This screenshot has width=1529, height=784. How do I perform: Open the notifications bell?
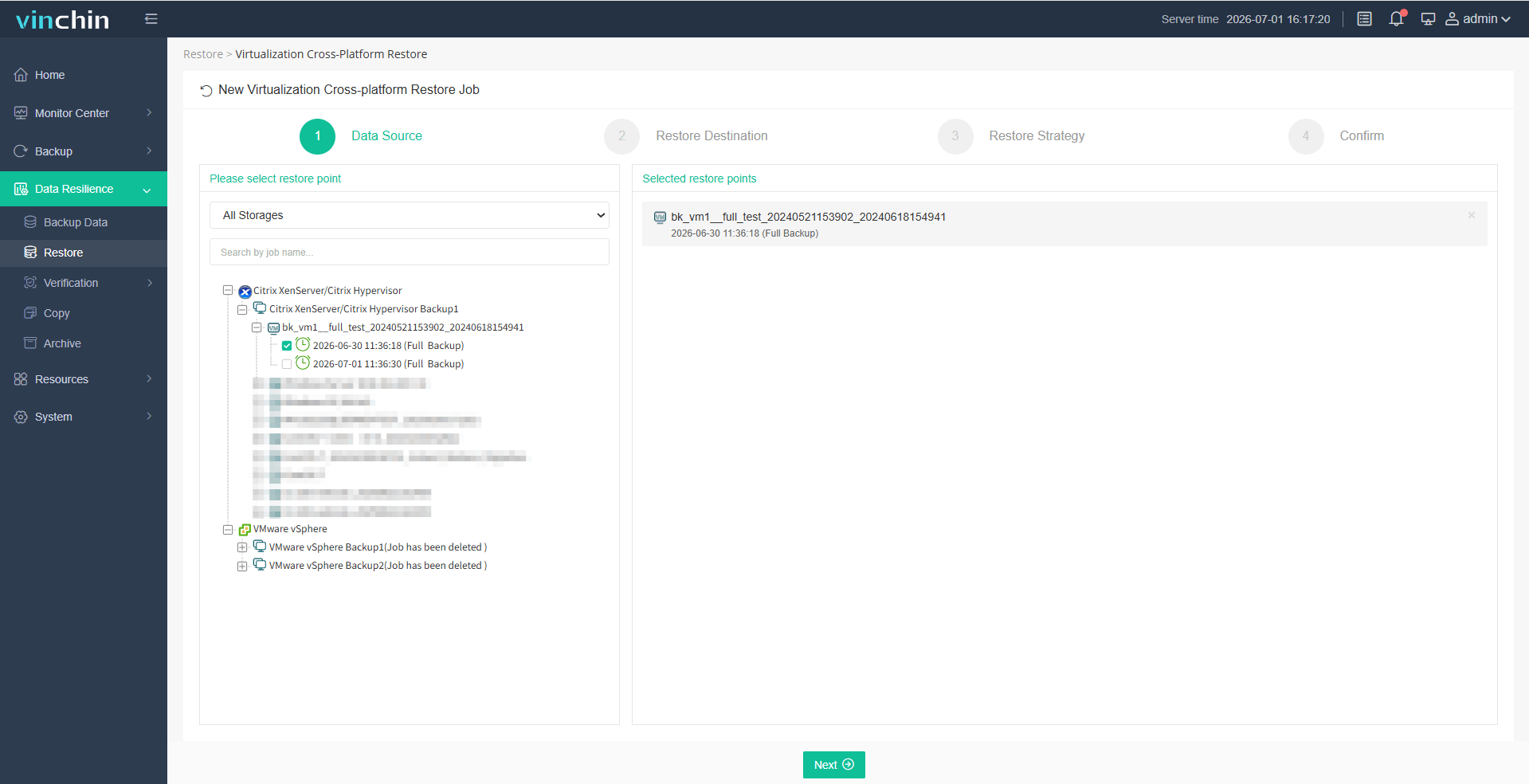pyautogui.click(x=1397, y=18)
